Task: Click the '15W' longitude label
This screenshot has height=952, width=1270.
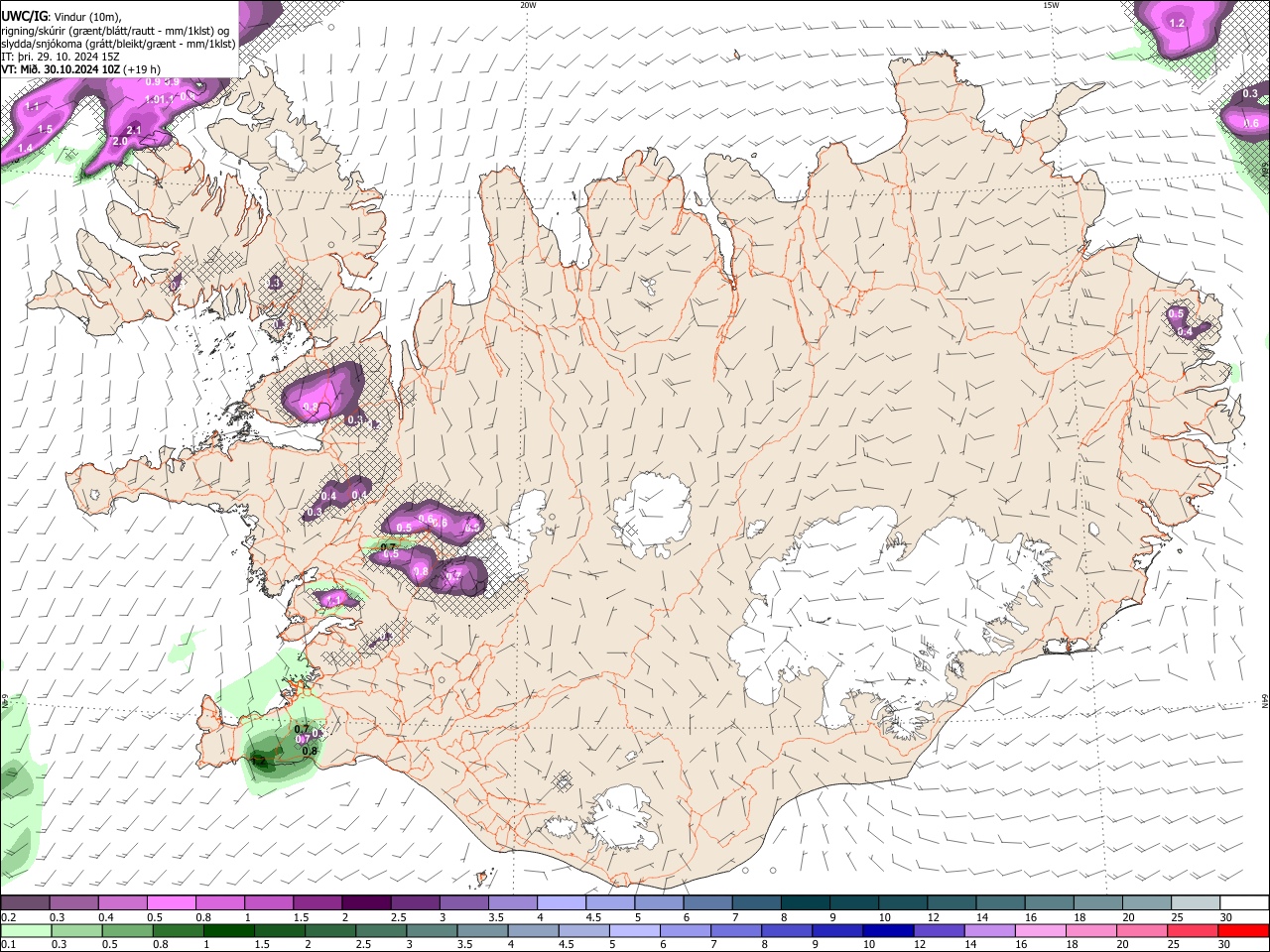Action: click(1051, 5)
